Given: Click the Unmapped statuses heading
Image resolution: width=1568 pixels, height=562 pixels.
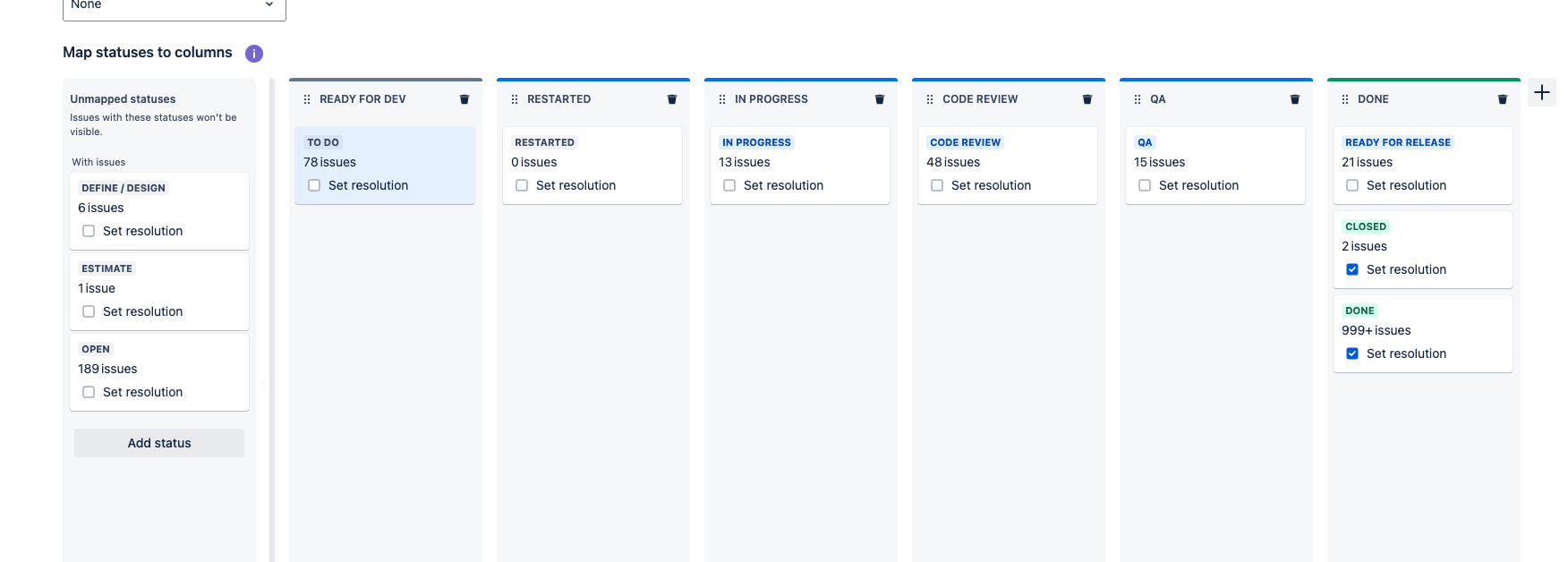Looking at the screenshot, I should 123,99.
